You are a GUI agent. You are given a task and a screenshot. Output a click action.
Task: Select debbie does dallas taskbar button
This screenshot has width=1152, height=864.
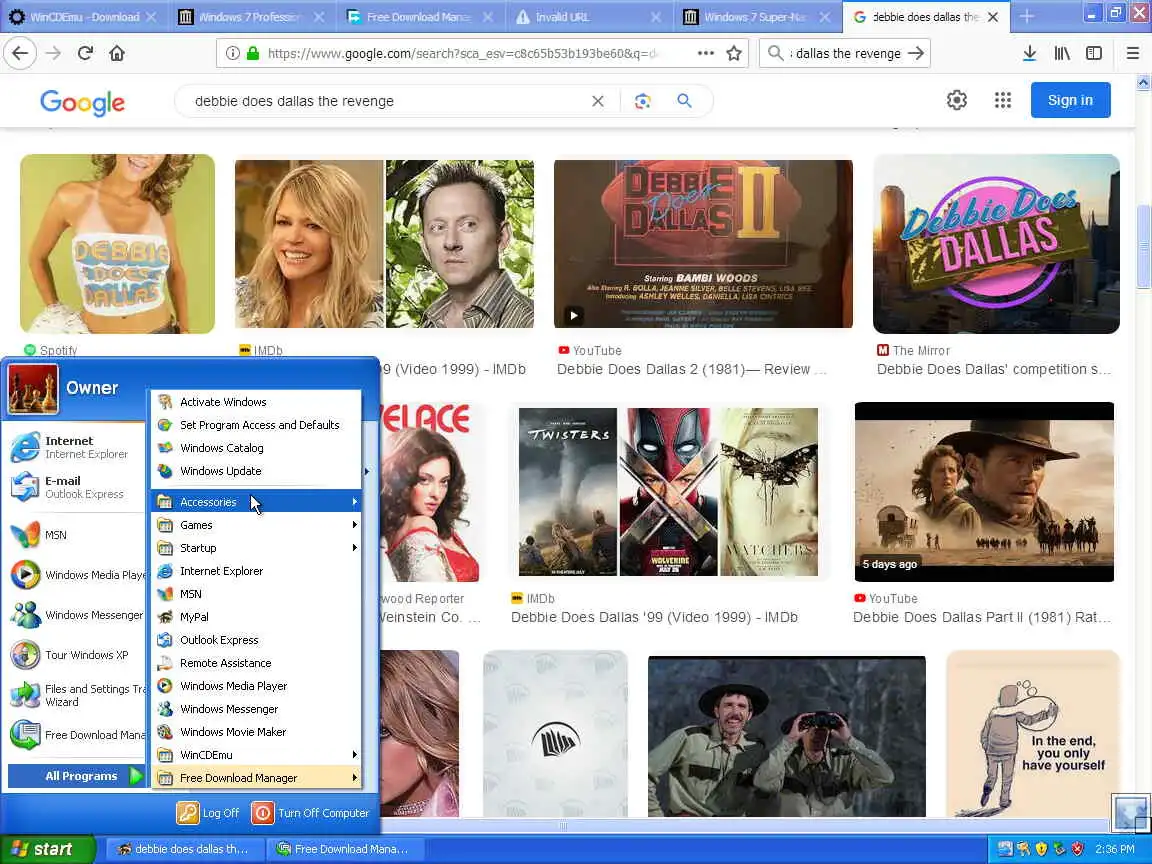(x=184, y=849)
